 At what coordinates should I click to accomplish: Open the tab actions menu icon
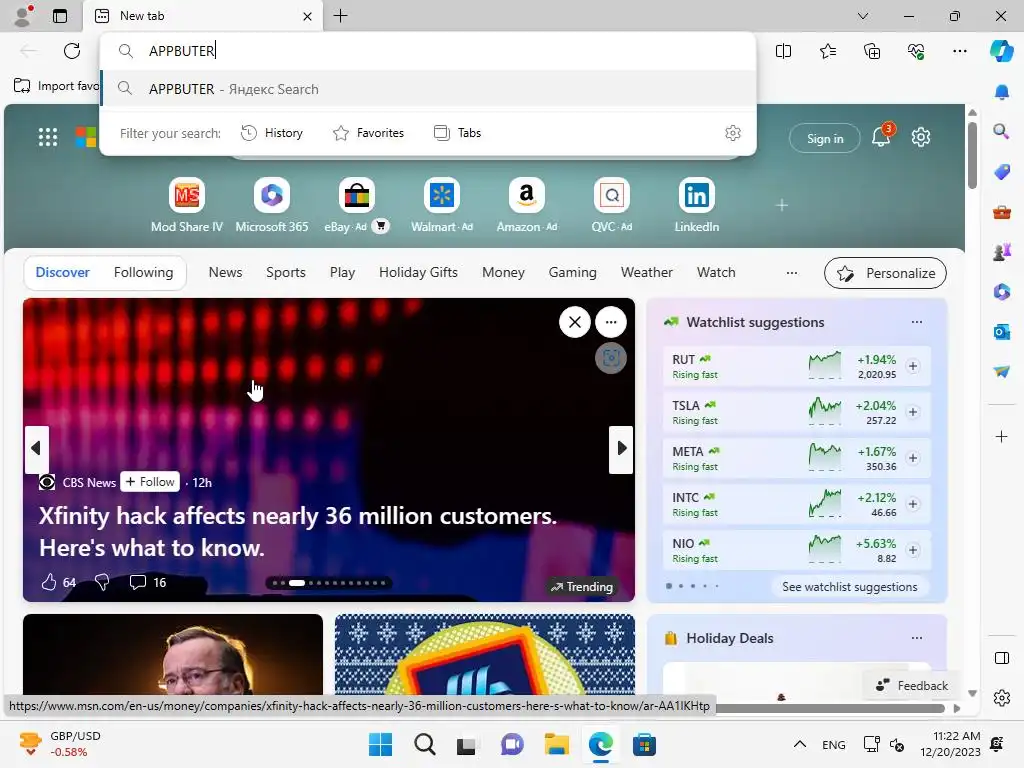[60, 16]
